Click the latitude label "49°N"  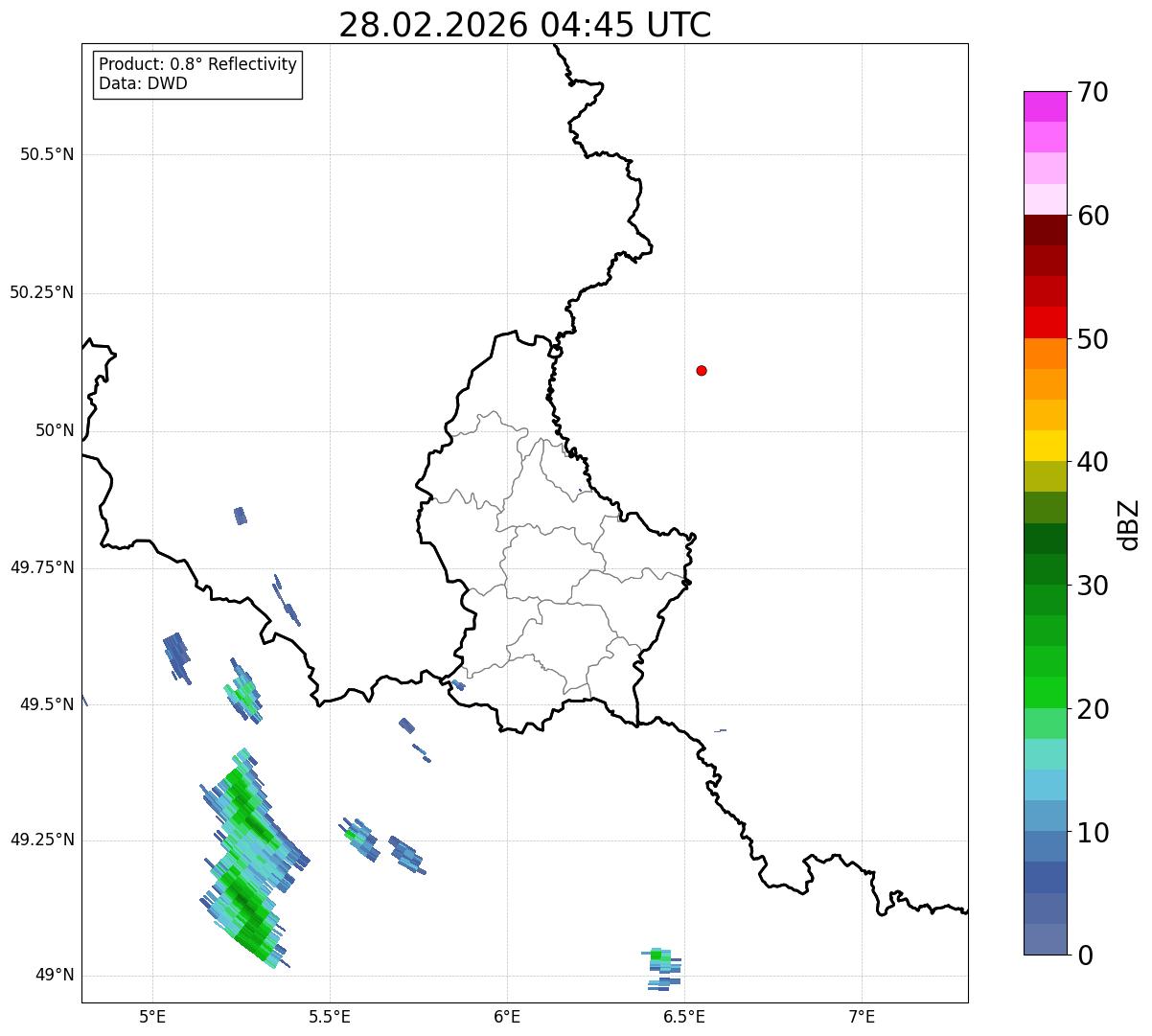[56, 976]
